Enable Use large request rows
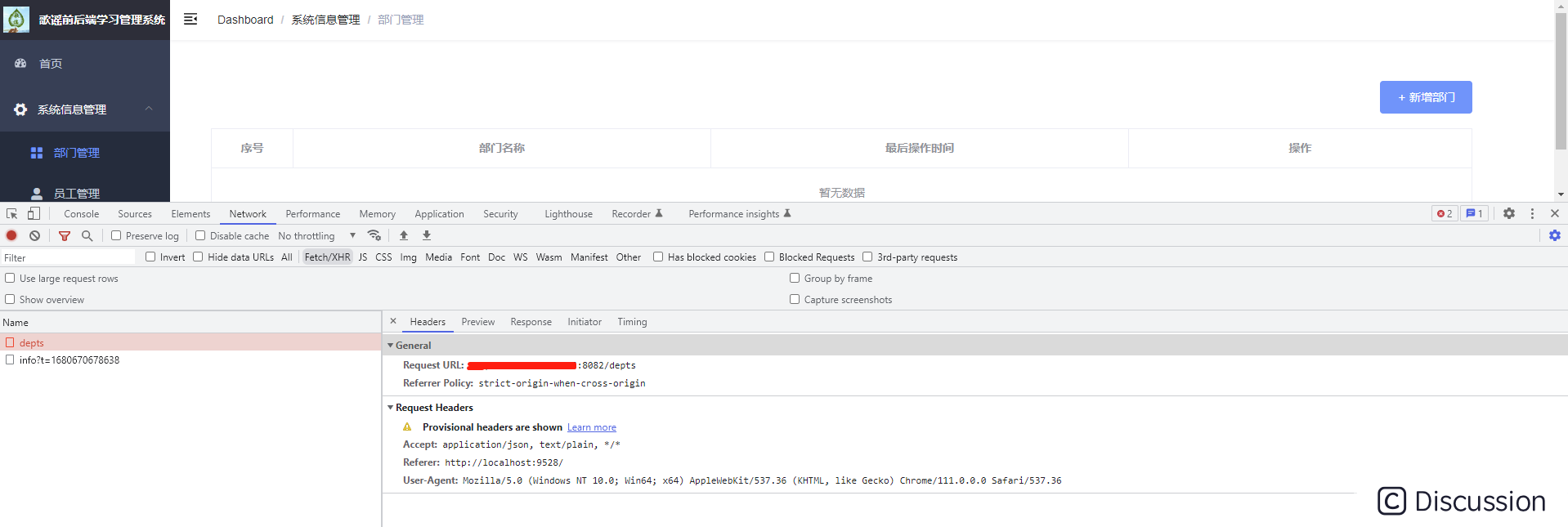This screenshot has width=1568, height=527. point(10,278)
